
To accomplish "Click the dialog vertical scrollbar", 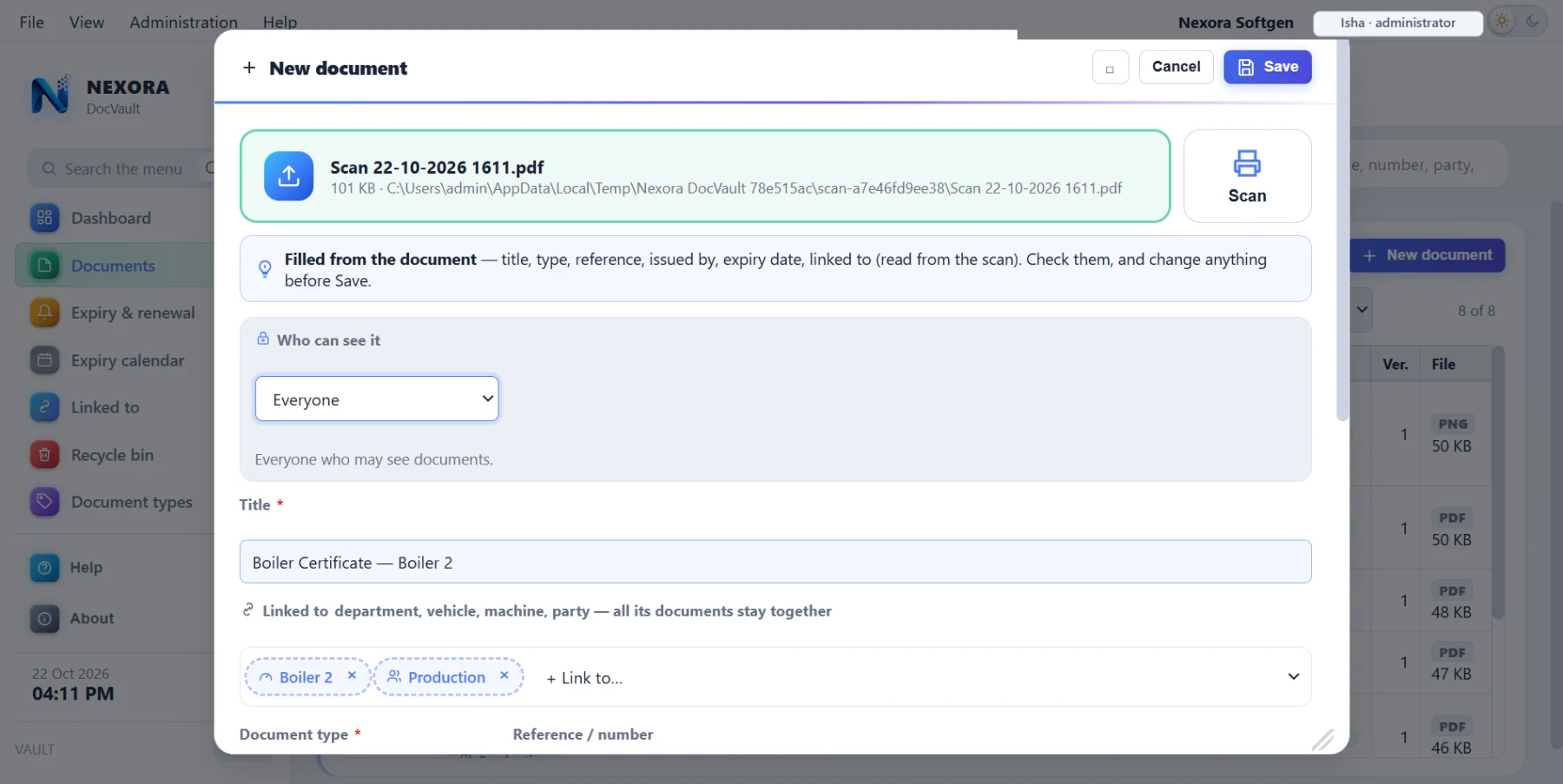I will click(1342, 230).
